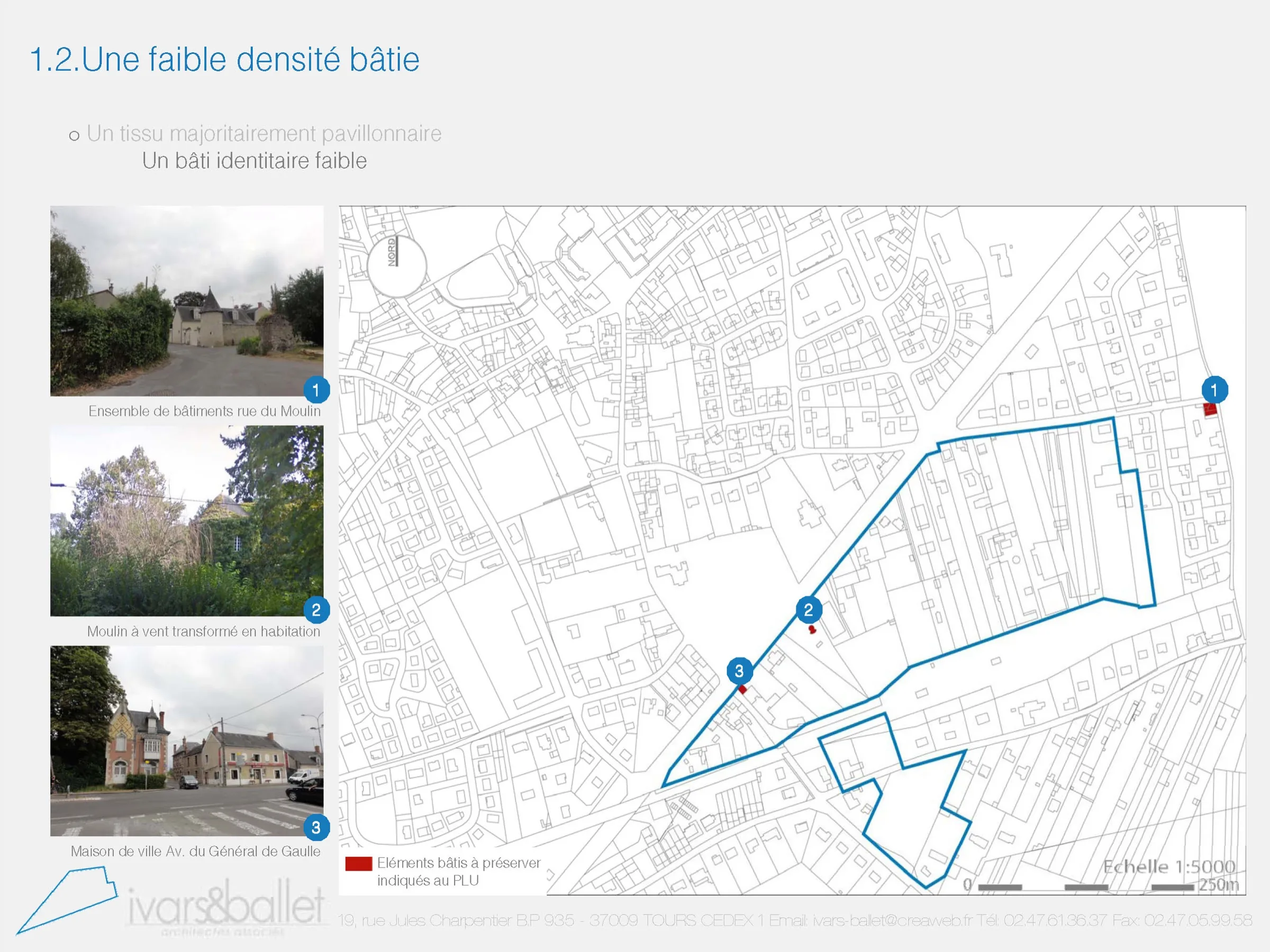
Task: Click map marker number 2
Action: [x=809, y=609]
